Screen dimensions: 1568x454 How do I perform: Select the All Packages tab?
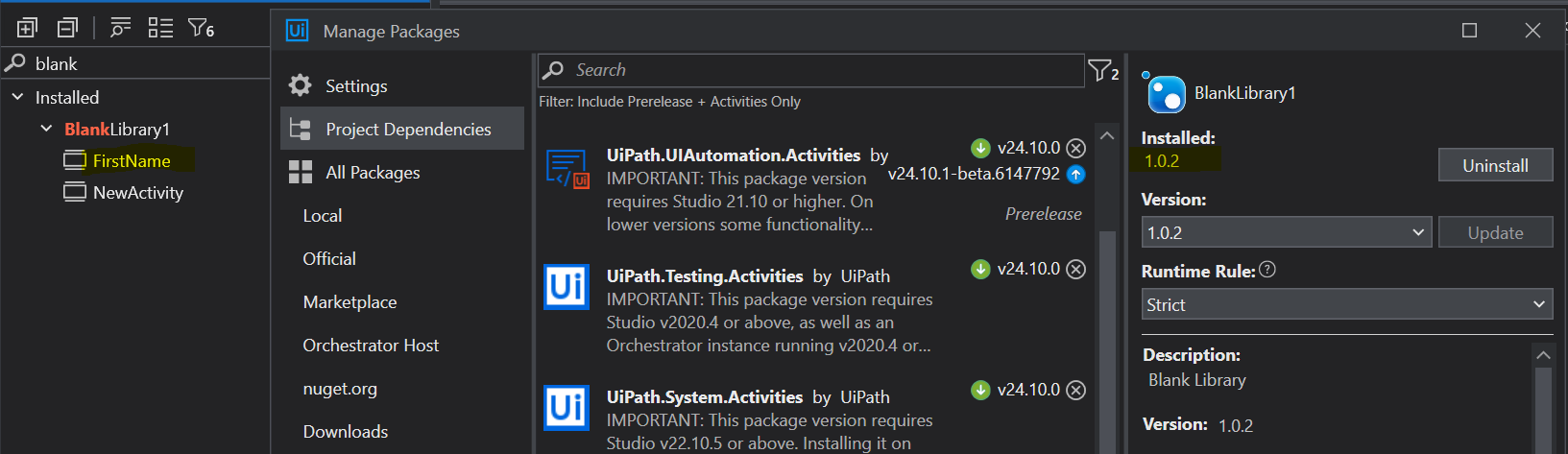click(372, 173)
